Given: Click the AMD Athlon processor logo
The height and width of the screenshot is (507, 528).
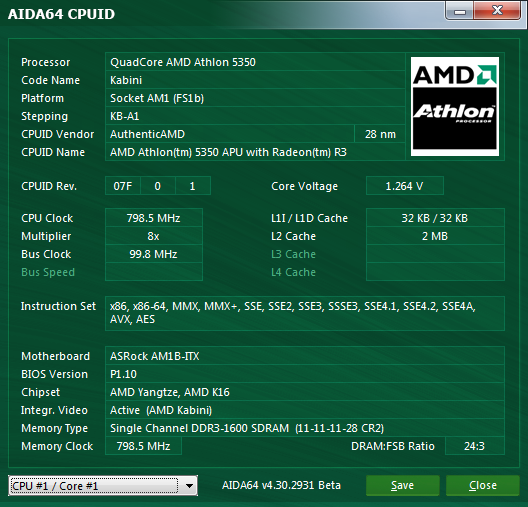Looking at the screenshot, I should pyautogui.click(x=455, y=106).
